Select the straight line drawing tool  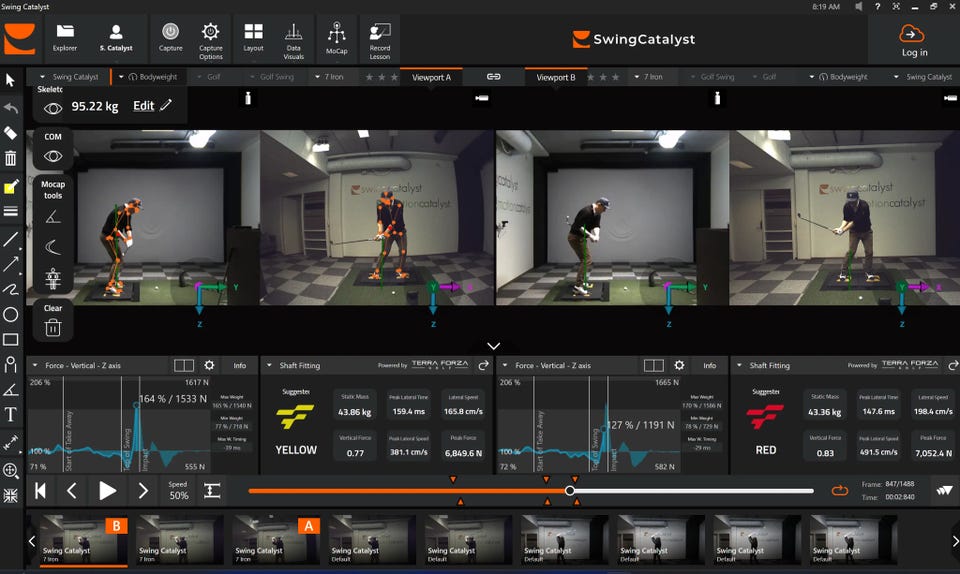tap(10, 238)
